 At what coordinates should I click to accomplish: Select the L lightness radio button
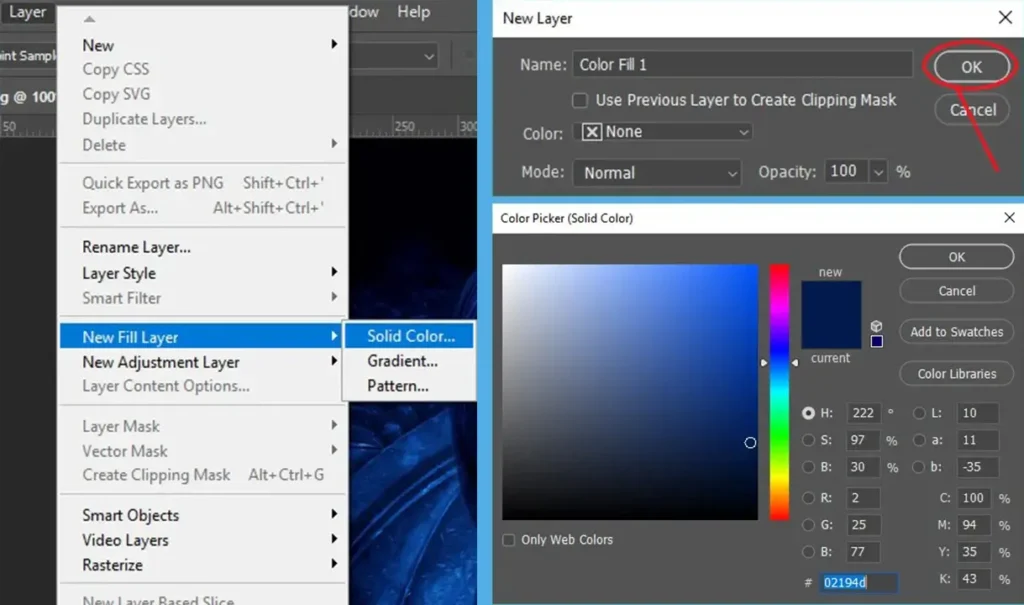(x=920, y=413)
